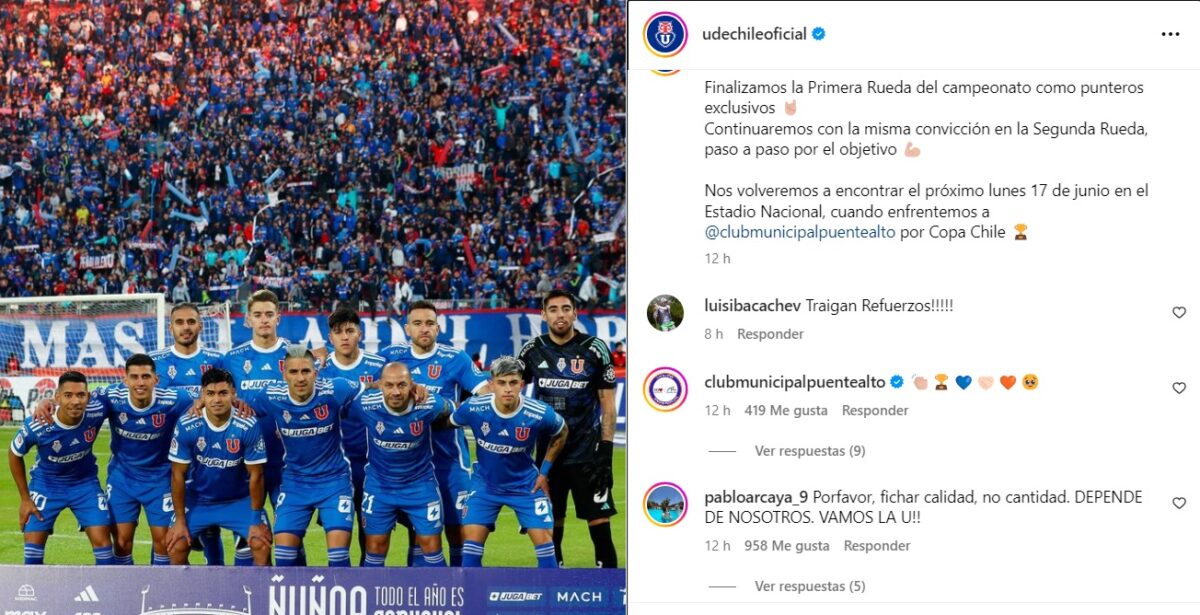Reply to luisibacachev's comment via Responder
This screenshot has height=615, width=1200.
pos(770,334)
